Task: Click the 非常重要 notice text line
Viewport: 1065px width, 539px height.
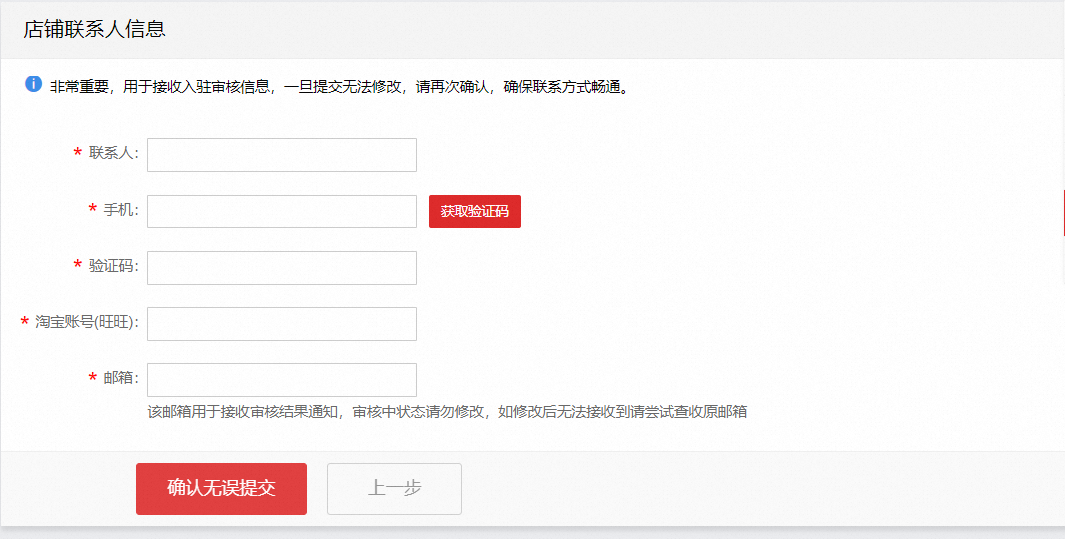Action: coord(340,86)
